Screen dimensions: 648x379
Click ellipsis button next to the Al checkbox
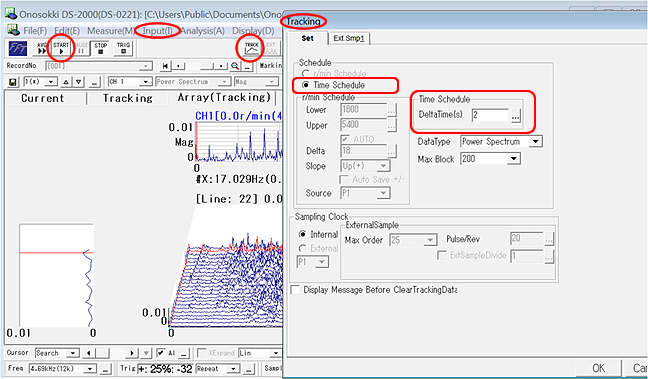tap(184, 353)
